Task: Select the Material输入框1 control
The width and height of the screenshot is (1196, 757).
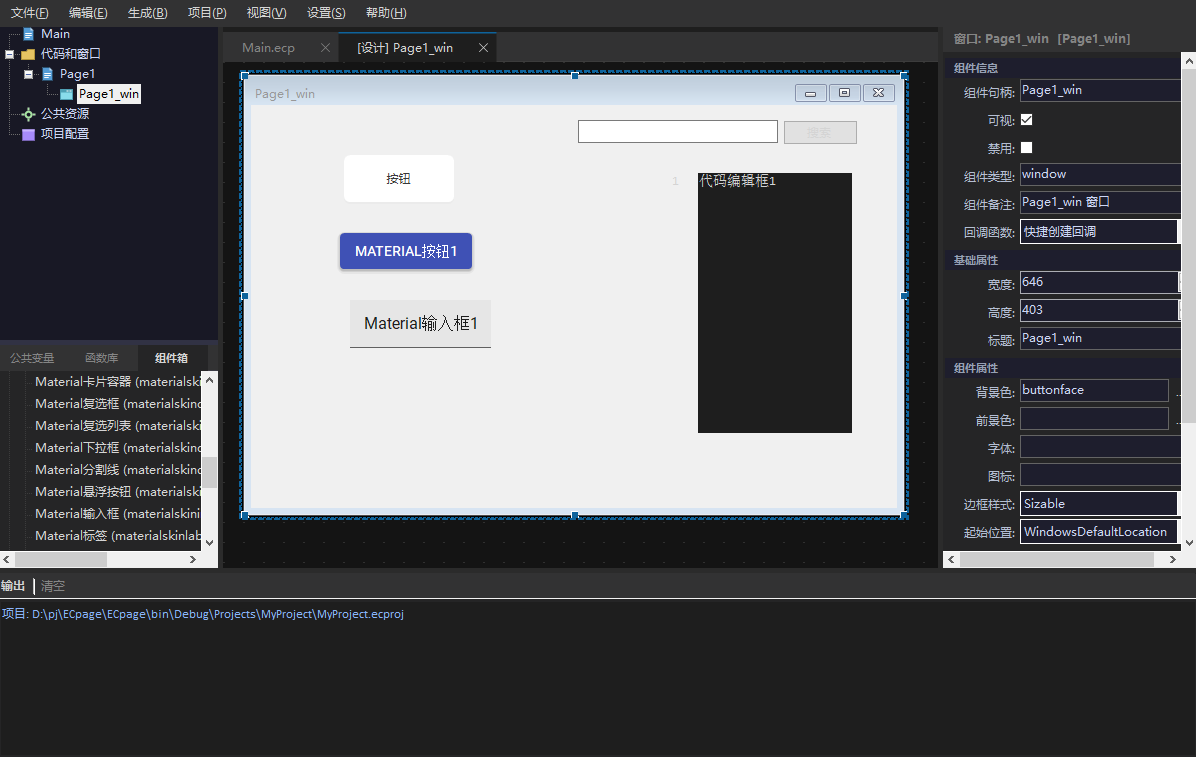Action: (420, 324)
